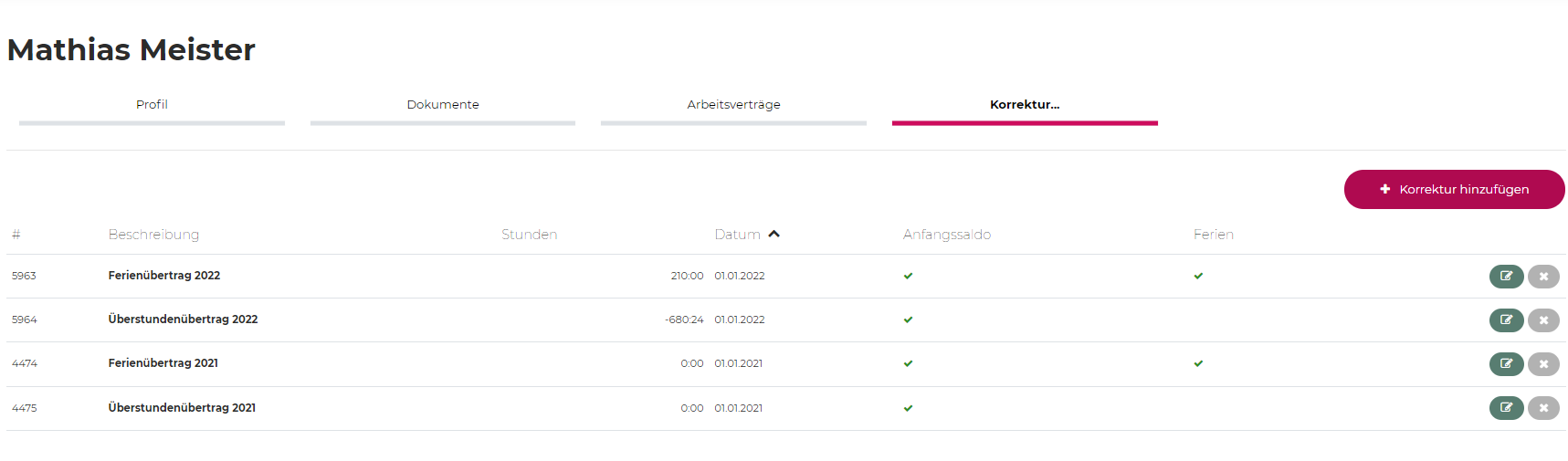
Task: Delete the Überstundenübertrag 2022 correction
Action: point(1543,320)
